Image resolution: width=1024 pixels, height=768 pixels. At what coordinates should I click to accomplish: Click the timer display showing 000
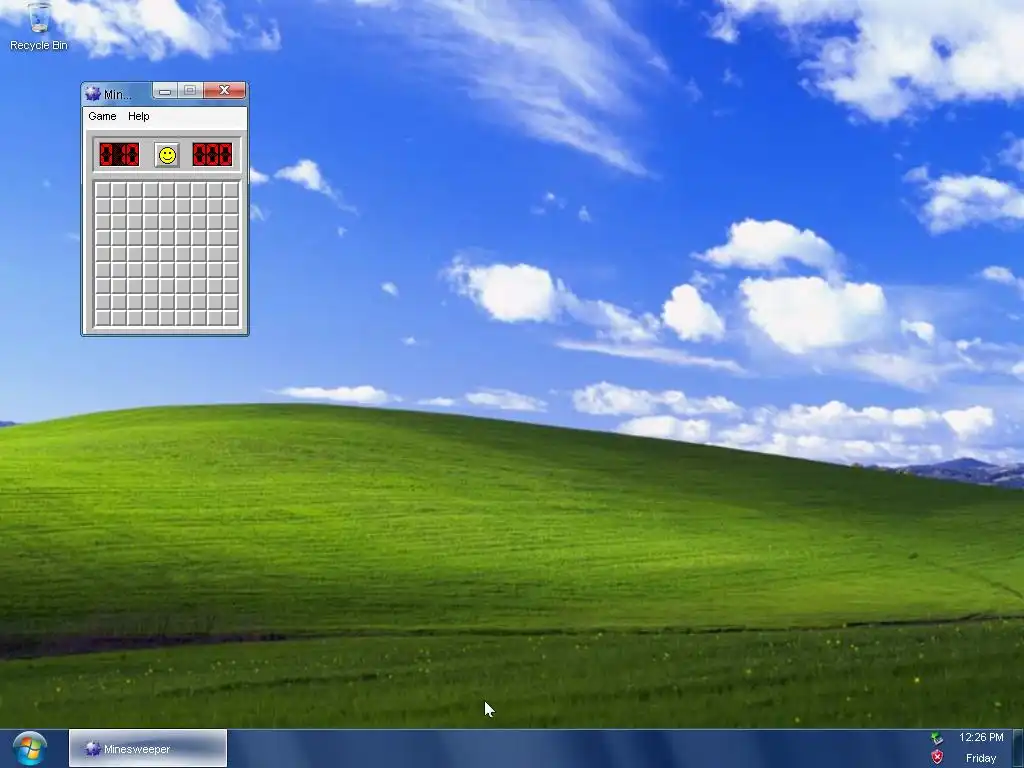pyautogui.click(x=212, y=155)
